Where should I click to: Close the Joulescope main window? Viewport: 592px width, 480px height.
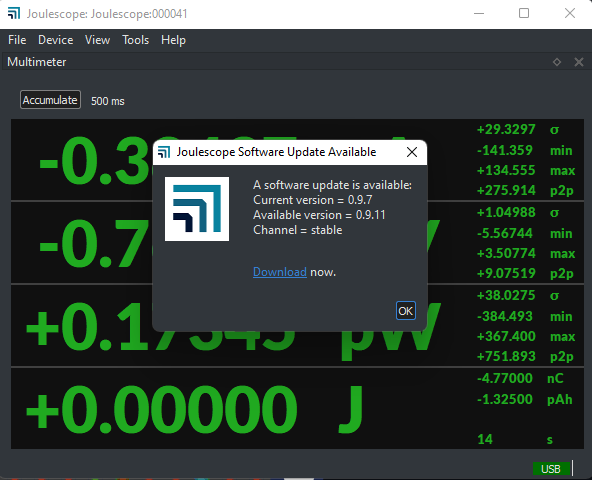pyautogui.click(x=570, y=14)
